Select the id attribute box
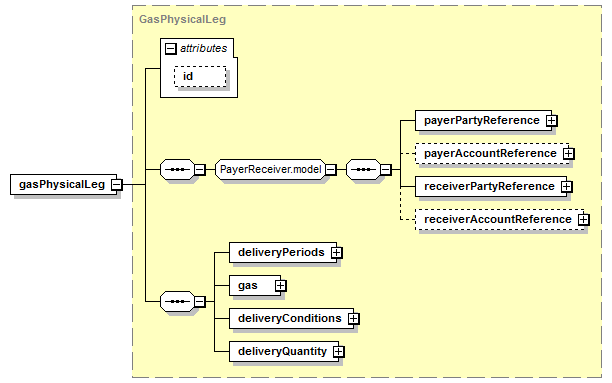Viewport: 612px width, 383px height. [200, 77]
